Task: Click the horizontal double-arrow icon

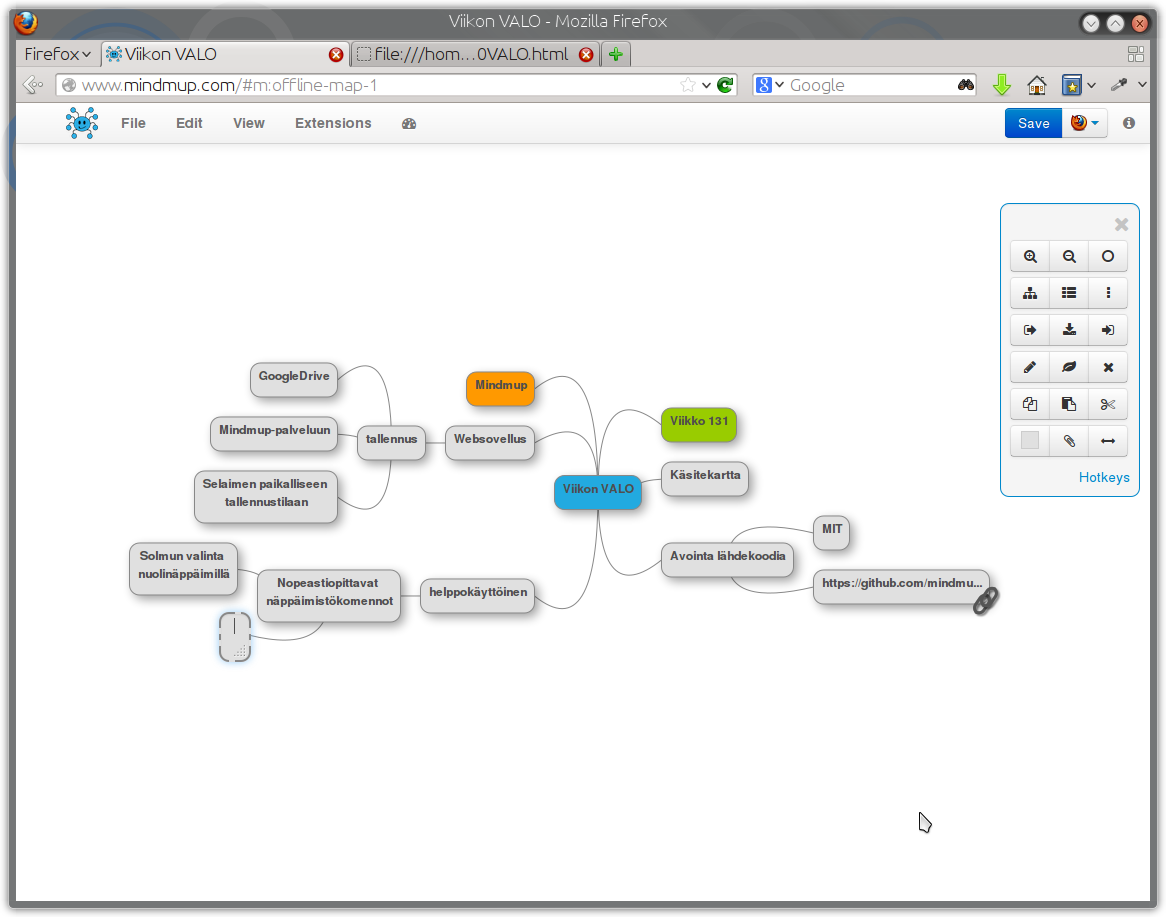Action: click(1108, 441)
